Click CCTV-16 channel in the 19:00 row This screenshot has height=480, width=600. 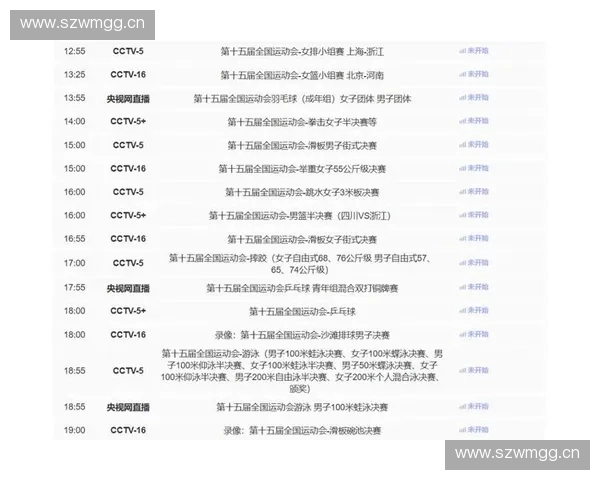pyautogui.click(x=128, y=430)
